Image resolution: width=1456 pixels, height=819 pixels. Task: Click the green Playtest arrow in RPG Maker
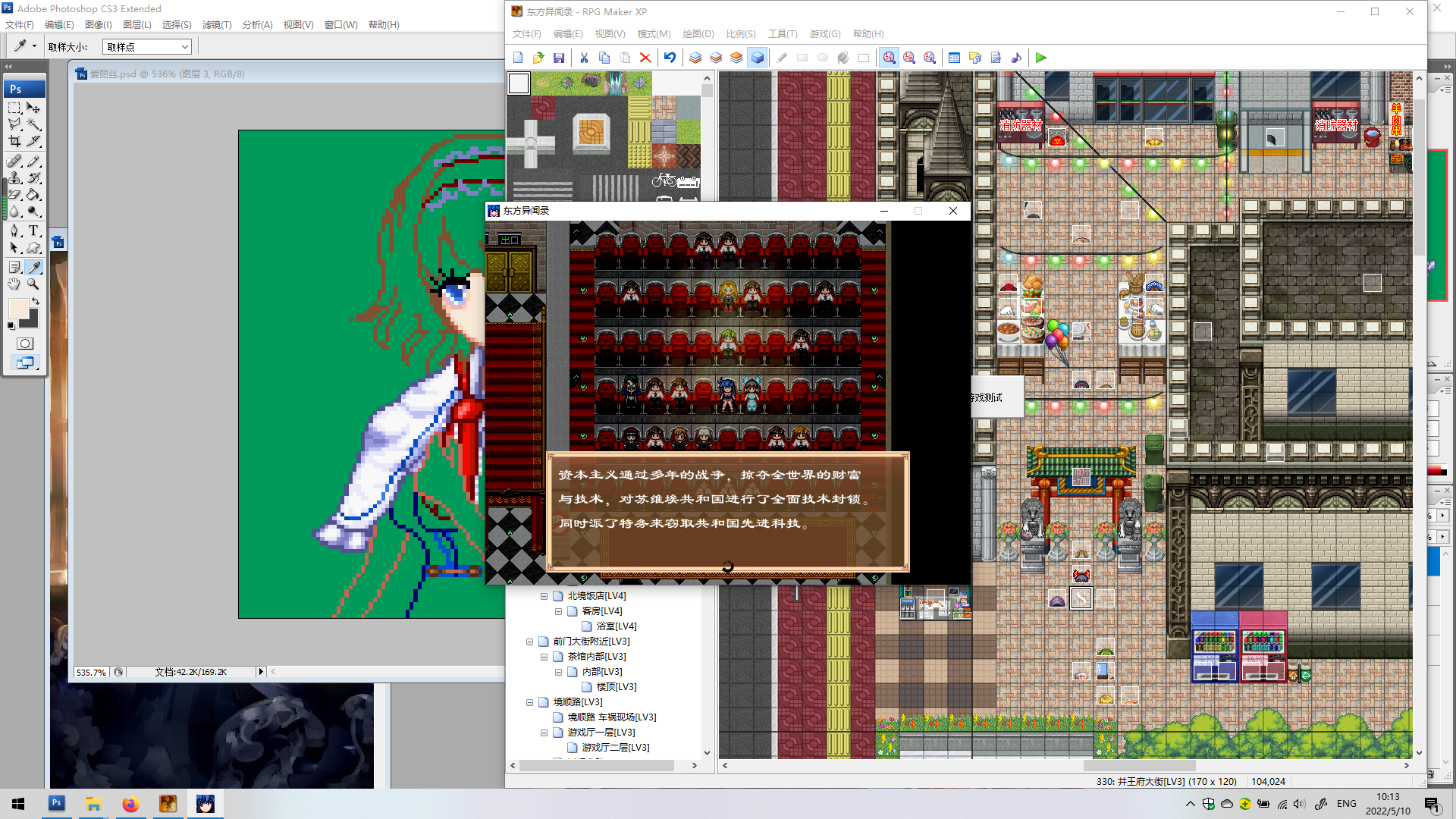[x=1041, y=58]
